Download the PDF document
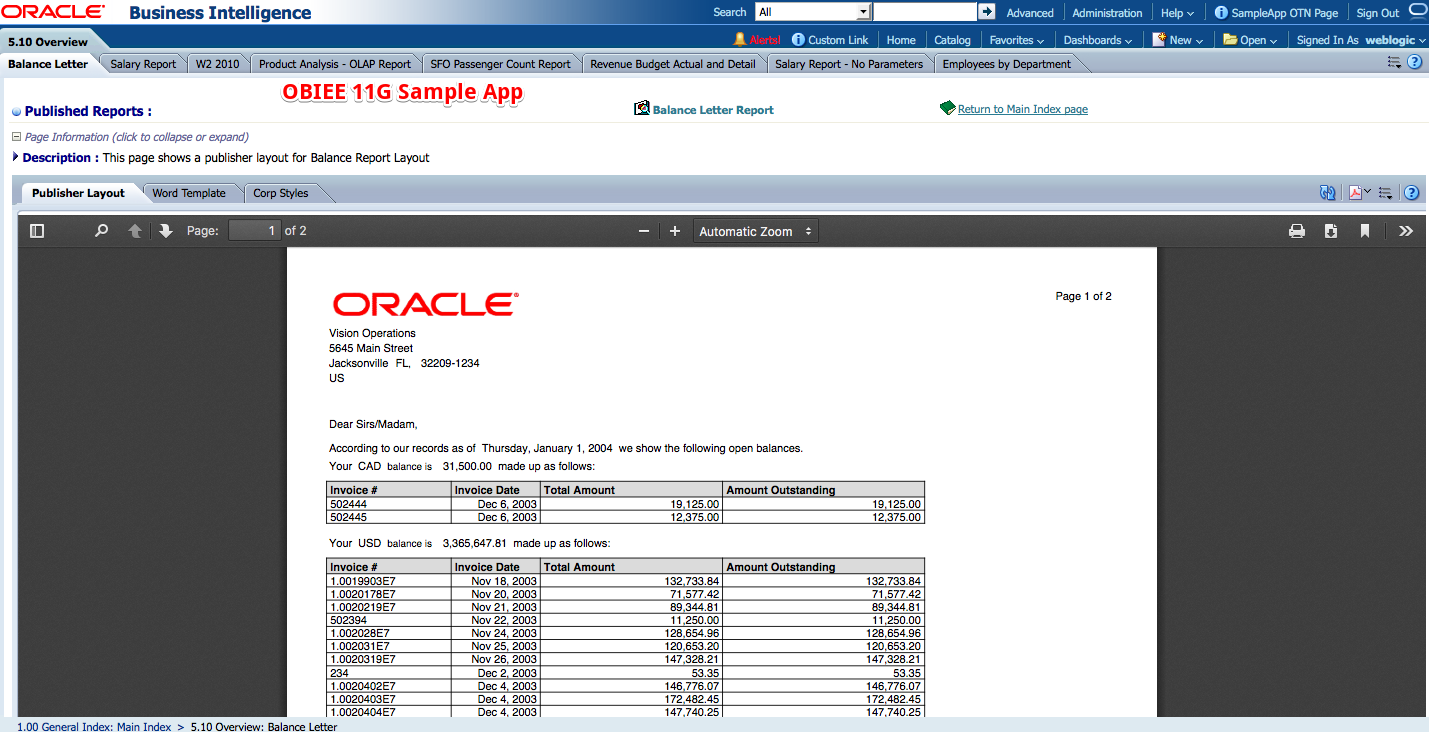1429x732 pixels. pos(1330,230)
